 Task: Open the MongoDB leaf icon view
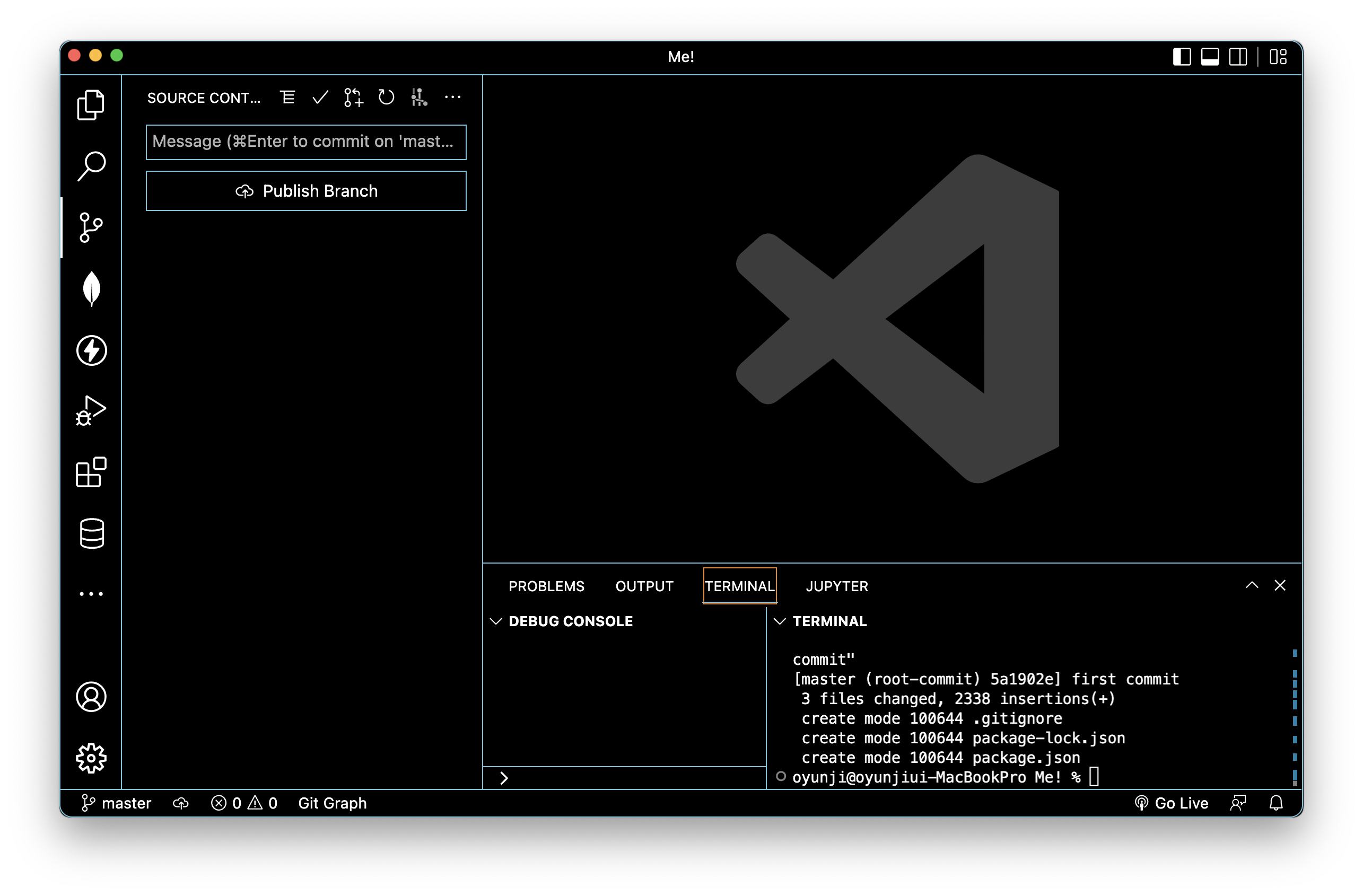pos(91,288)
